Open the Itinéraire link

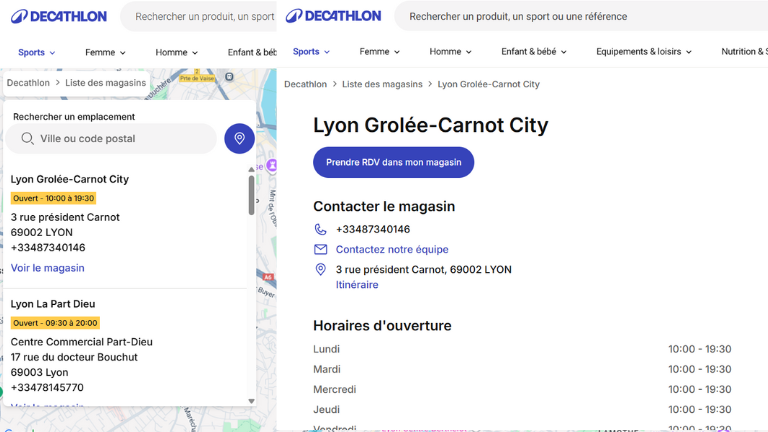pos(357,285)
